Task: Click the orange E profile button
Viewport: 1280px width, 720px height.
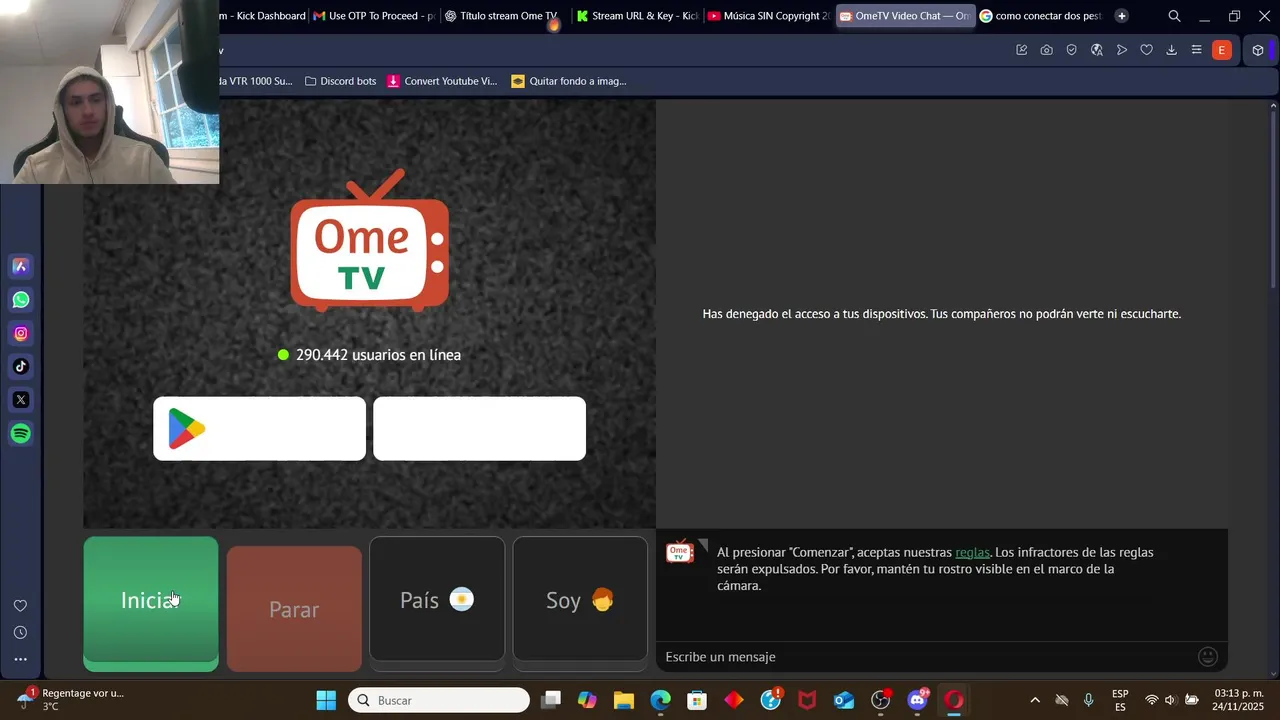Action: (1221, 50)
